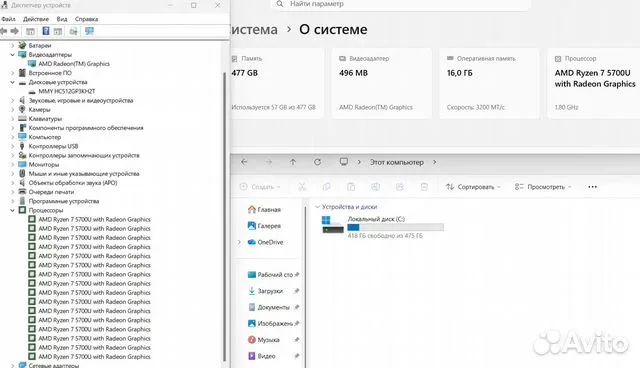Click the scan hardware monitor toolbar icon

click(x=89, y=31)
